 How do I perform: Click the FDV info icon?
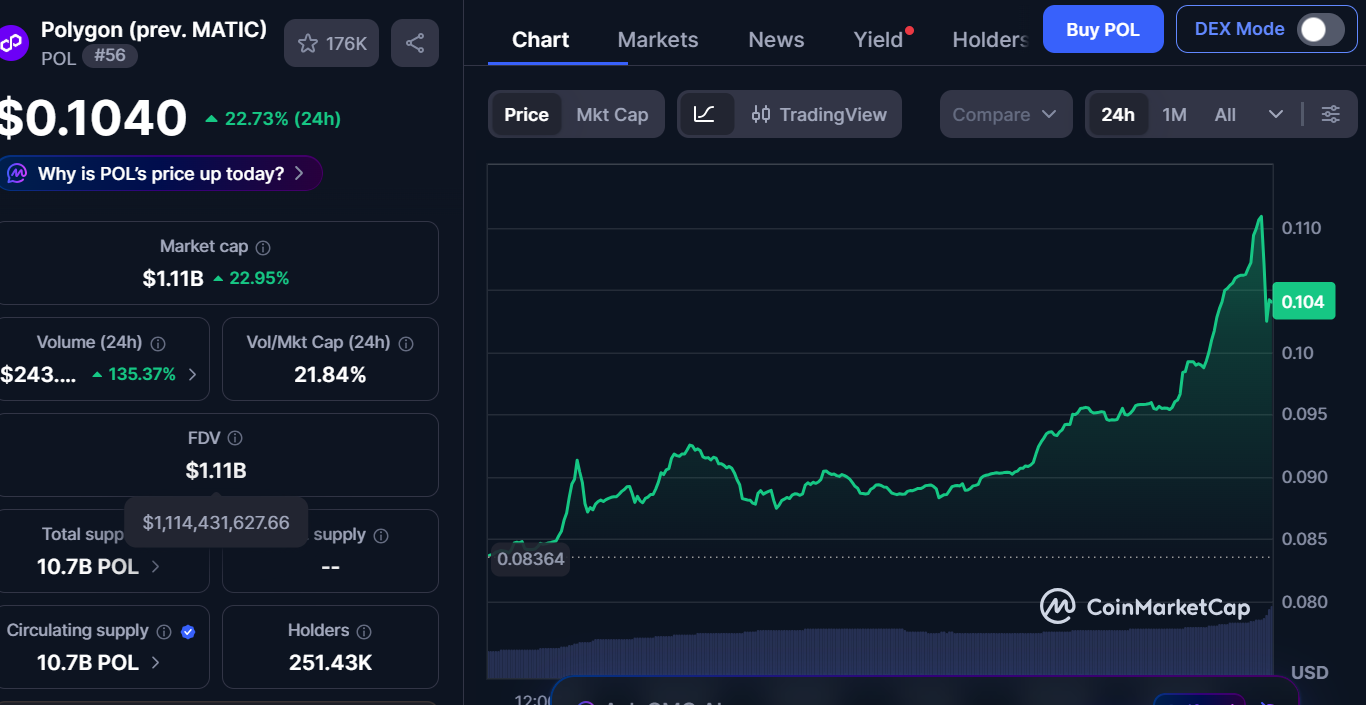(235, 438)
